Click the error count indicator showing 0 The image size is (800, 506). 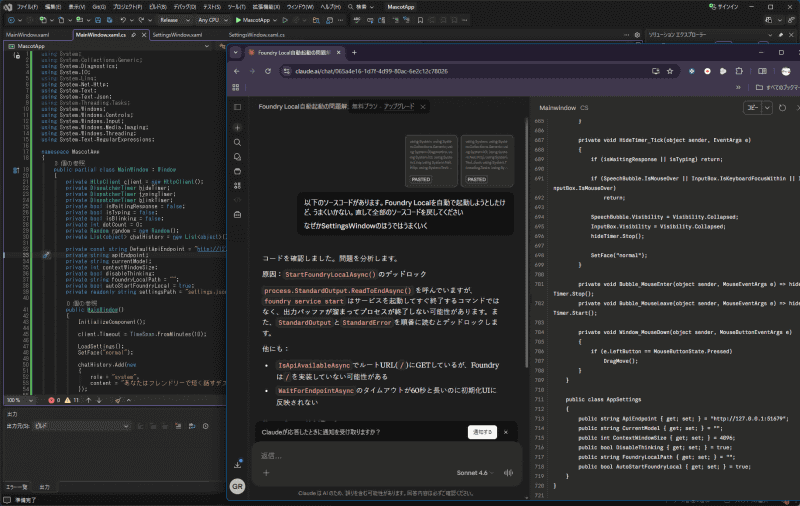click(x=54, y=400)
